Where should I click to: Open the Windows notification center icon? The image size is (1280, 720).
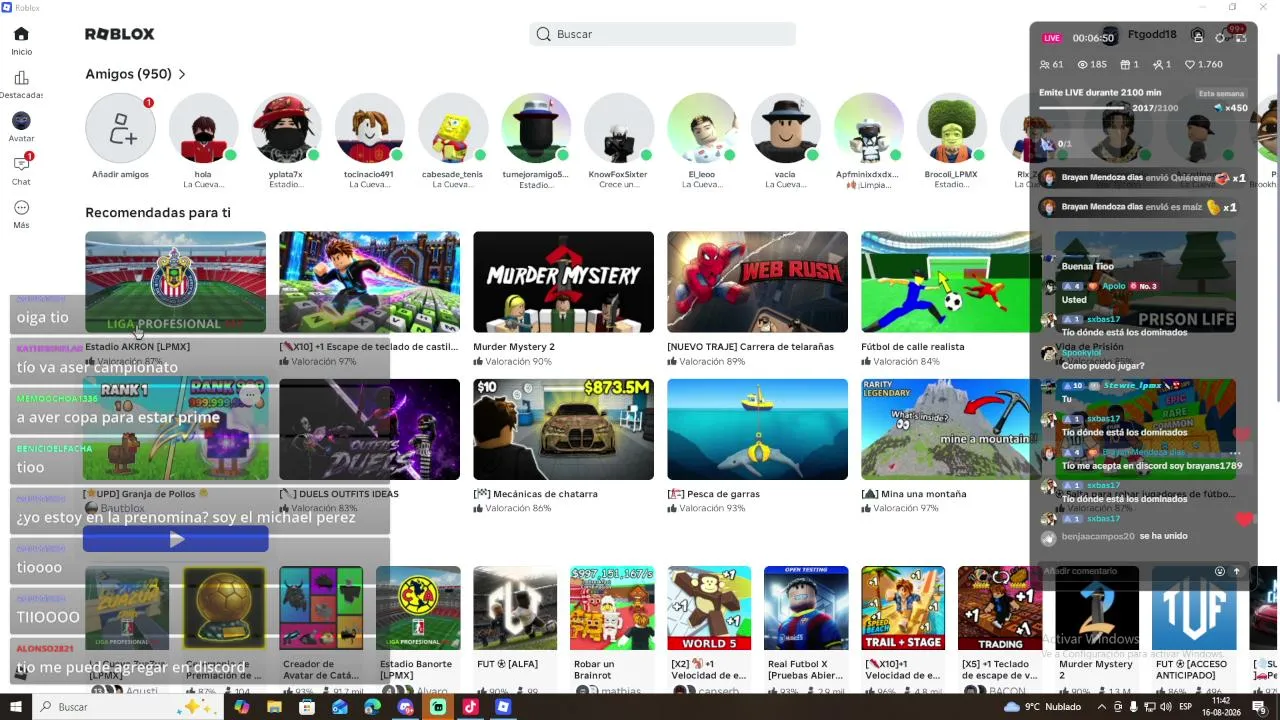click(1259, 707)
